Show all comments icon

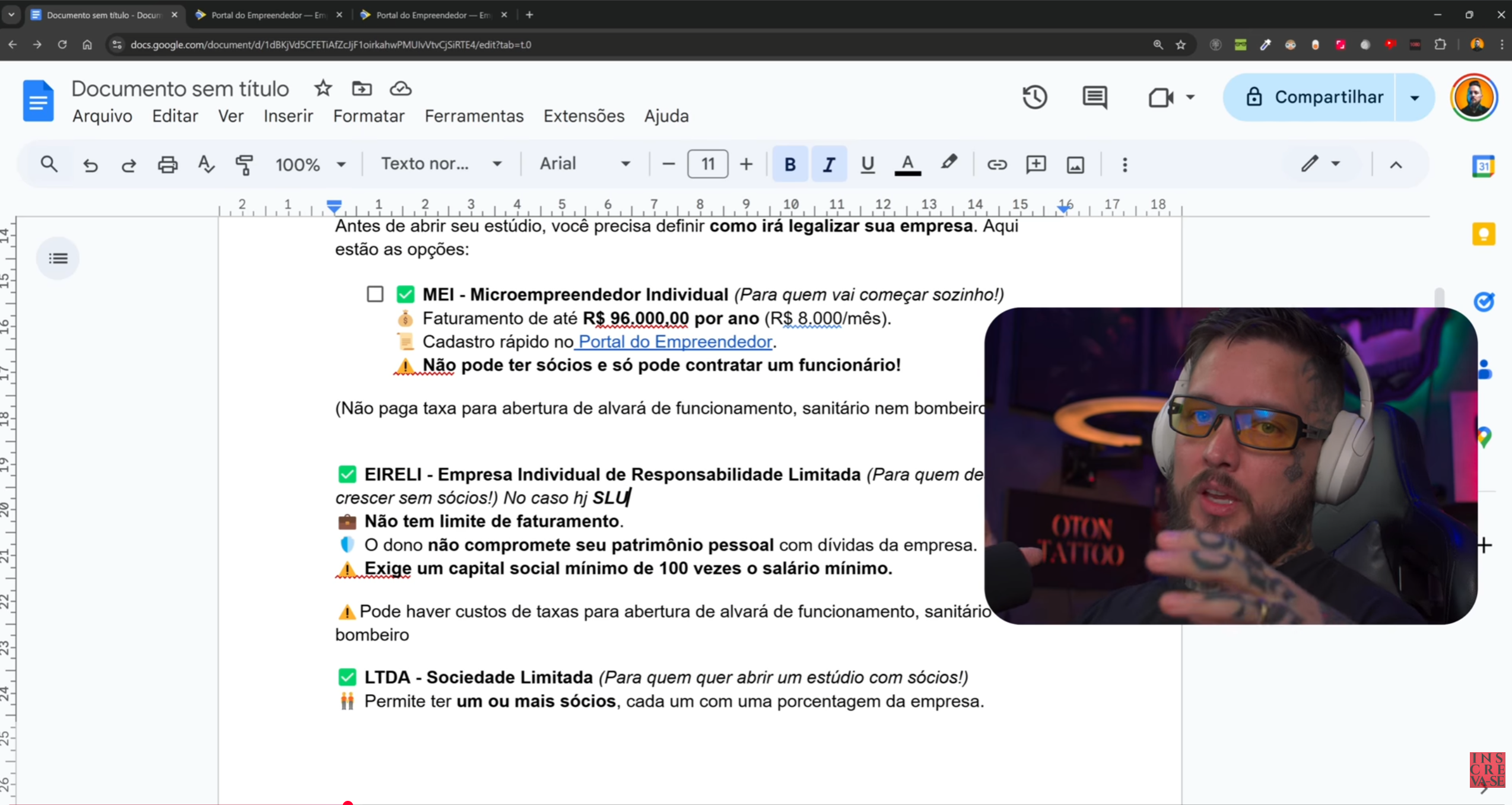click(x=1095, y=97)
